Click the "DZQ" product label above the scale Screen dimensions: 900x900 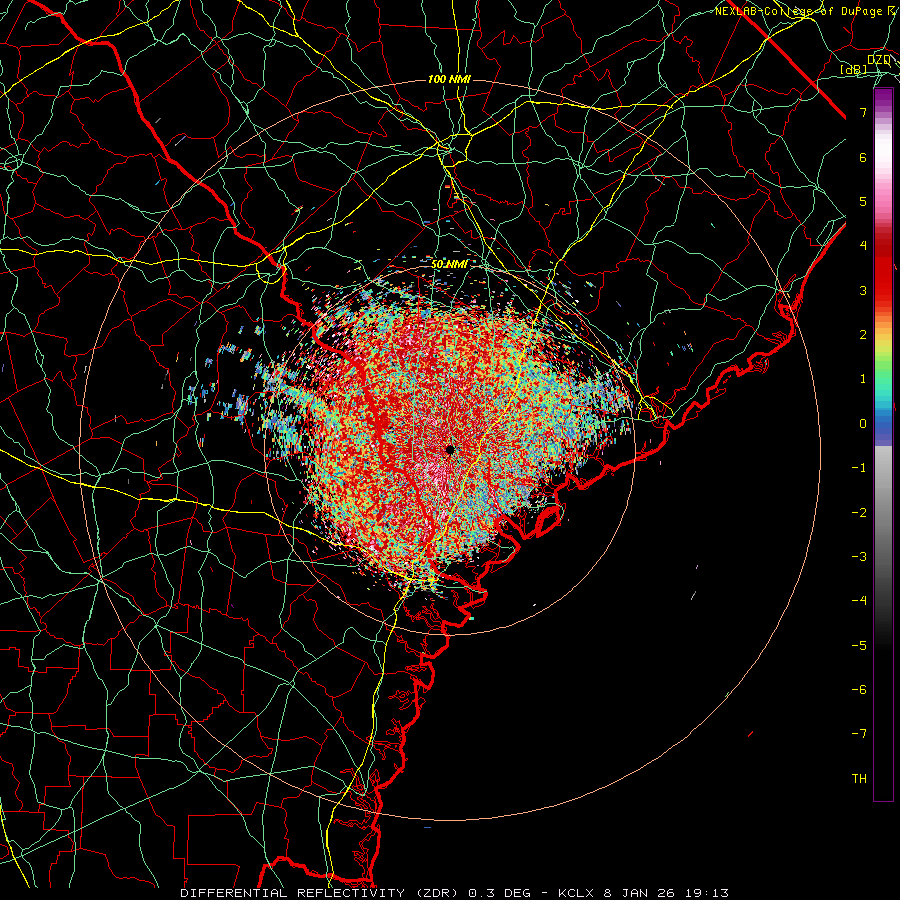click(x=879, y=60)
